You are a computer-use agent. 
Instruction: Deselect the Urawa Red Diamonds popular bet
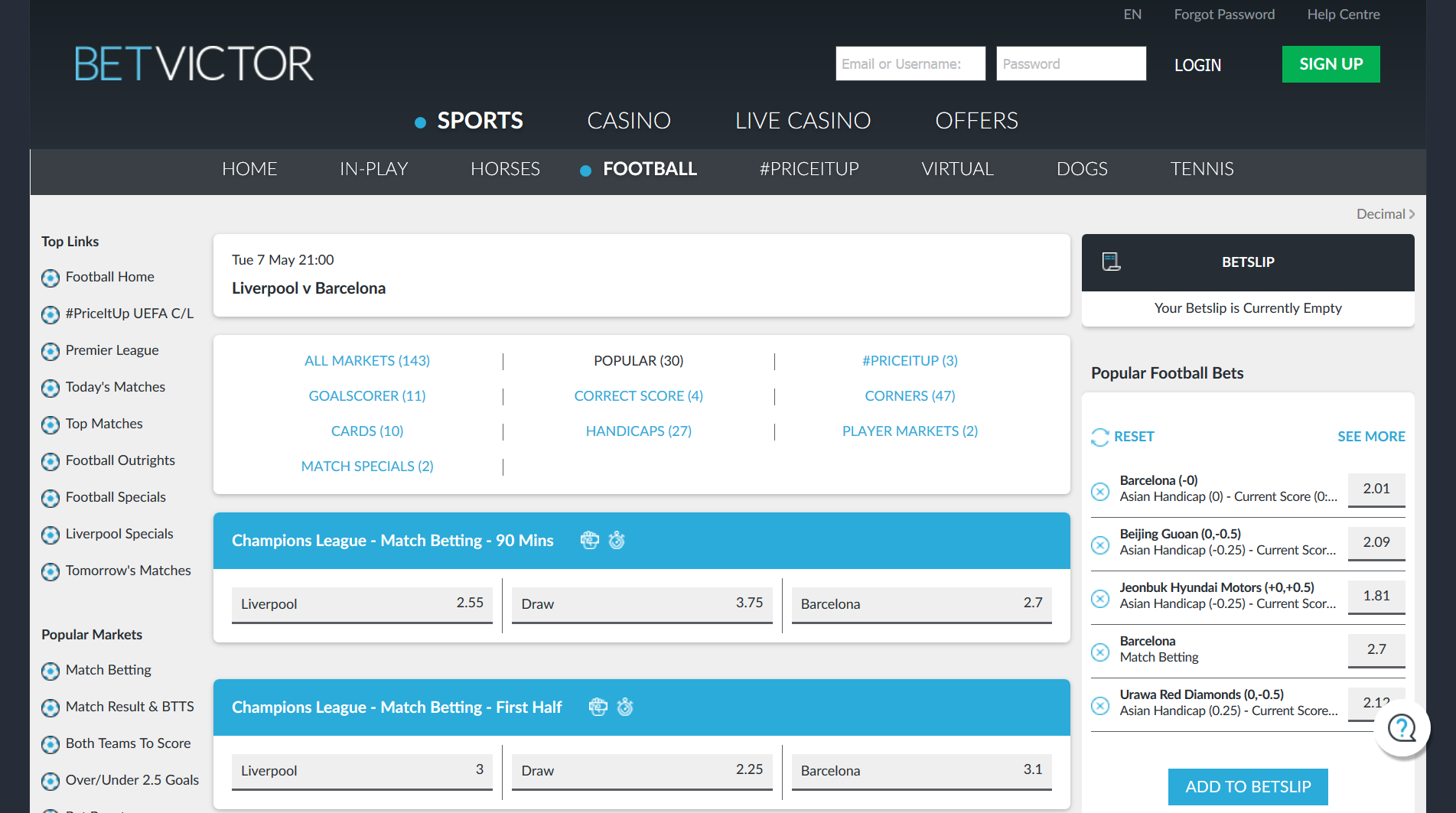pos(1100,705)
